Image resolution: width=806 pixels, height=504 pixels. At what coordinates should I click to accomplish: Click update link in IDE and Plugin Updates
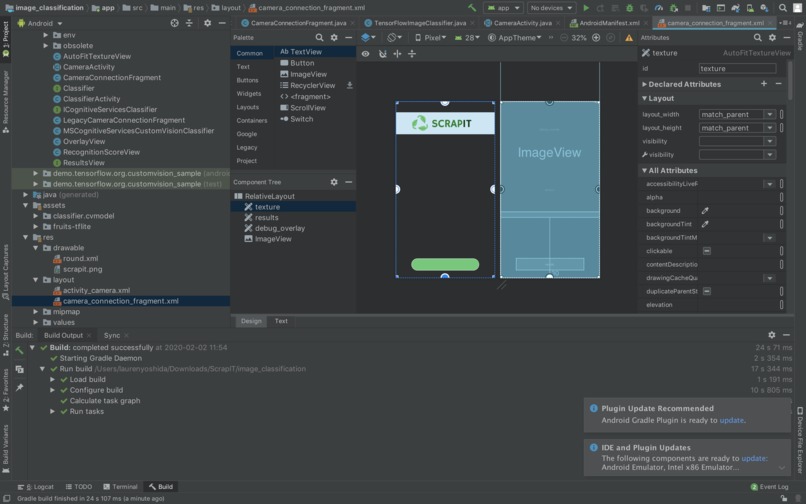click(x=754, y=458)
